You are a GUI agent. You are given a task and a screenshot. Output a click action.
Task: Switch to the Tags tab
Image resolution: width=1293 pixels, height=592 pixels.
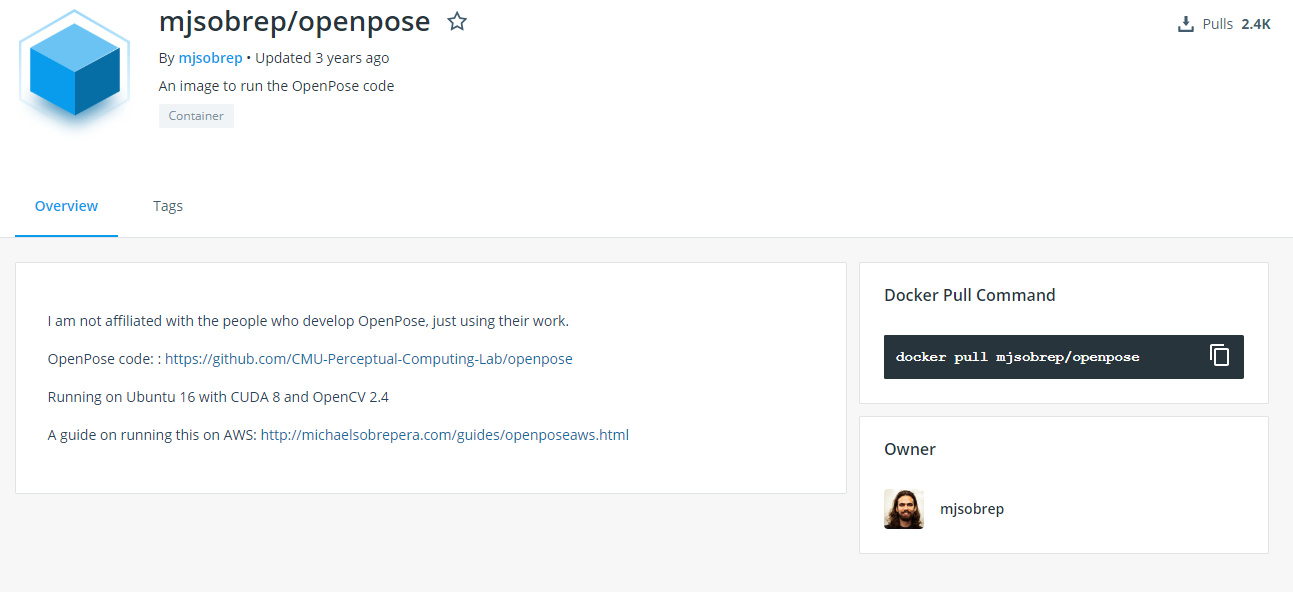pyautogui.click(x=167, y=206)
